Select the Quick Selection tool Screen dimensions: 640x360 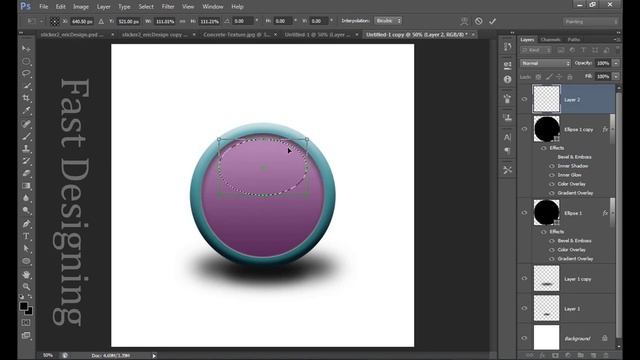(27, 86)
